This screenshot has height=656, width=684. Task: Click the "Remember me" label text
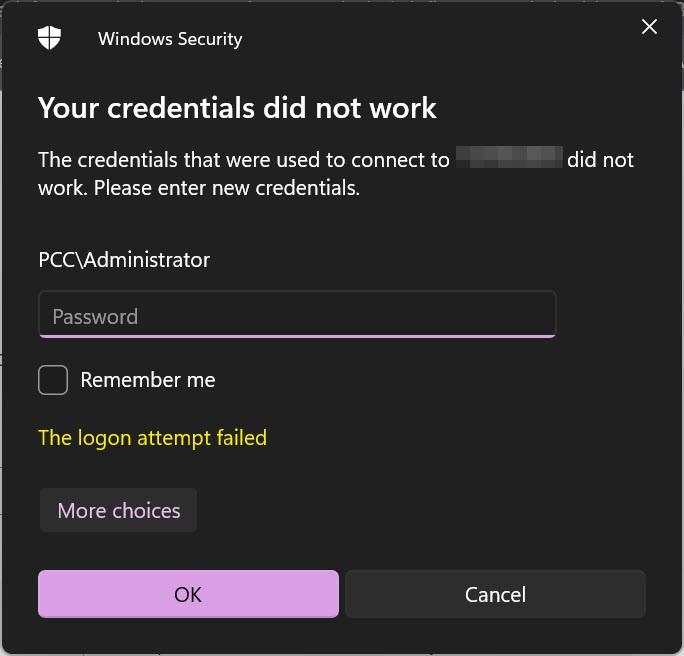[148, 380]
